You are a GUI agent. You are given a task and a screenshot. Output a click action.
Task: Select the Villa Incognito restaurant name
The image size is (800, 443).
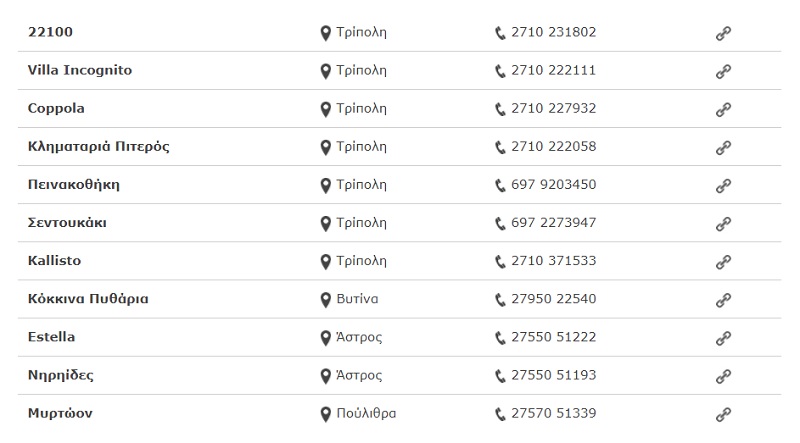(80, 70)
